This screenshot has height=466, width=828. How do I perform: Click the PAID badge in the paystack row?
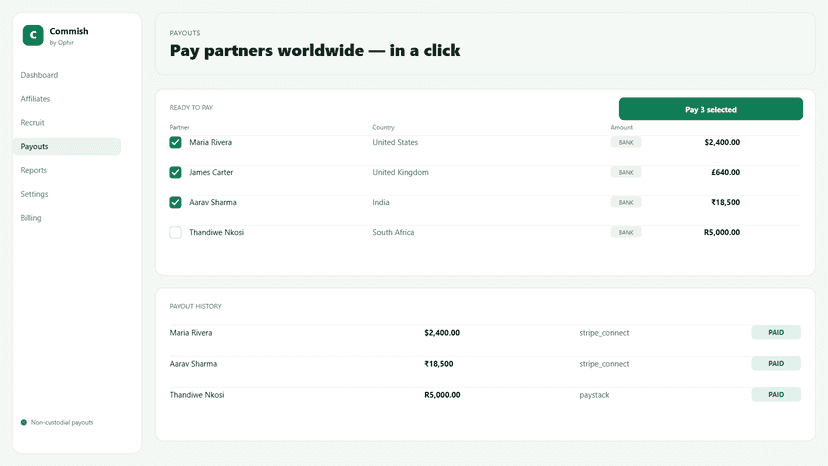coord(776,395)
